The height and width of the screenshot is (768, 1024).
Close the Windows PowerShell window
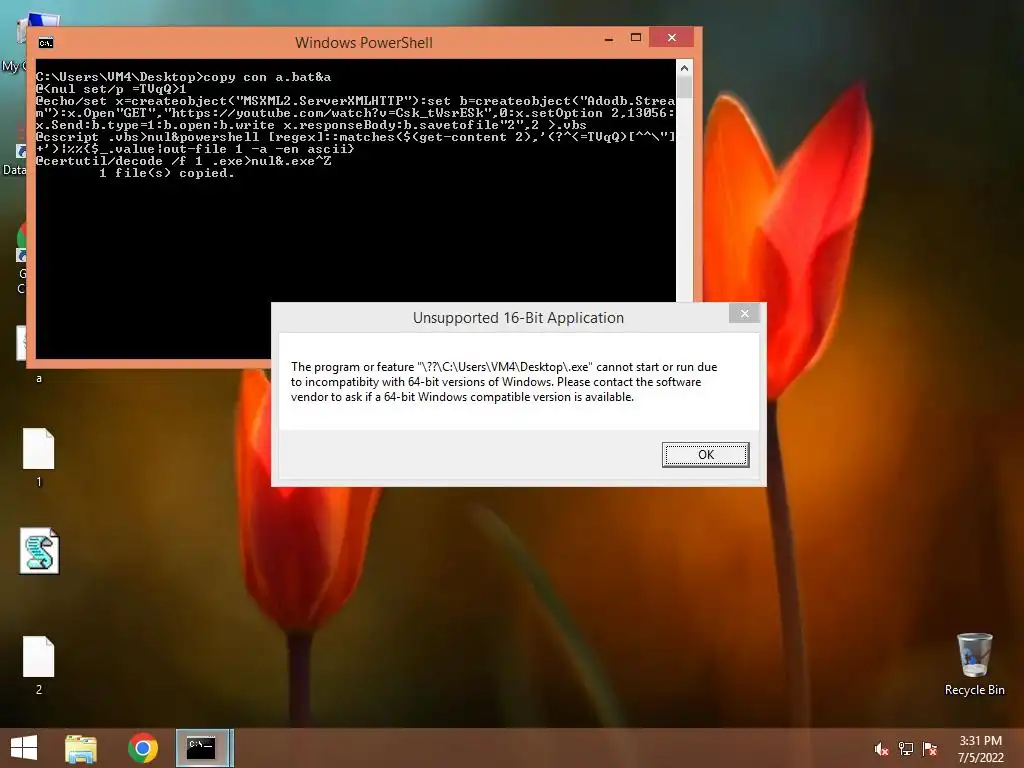coord(671,38)
